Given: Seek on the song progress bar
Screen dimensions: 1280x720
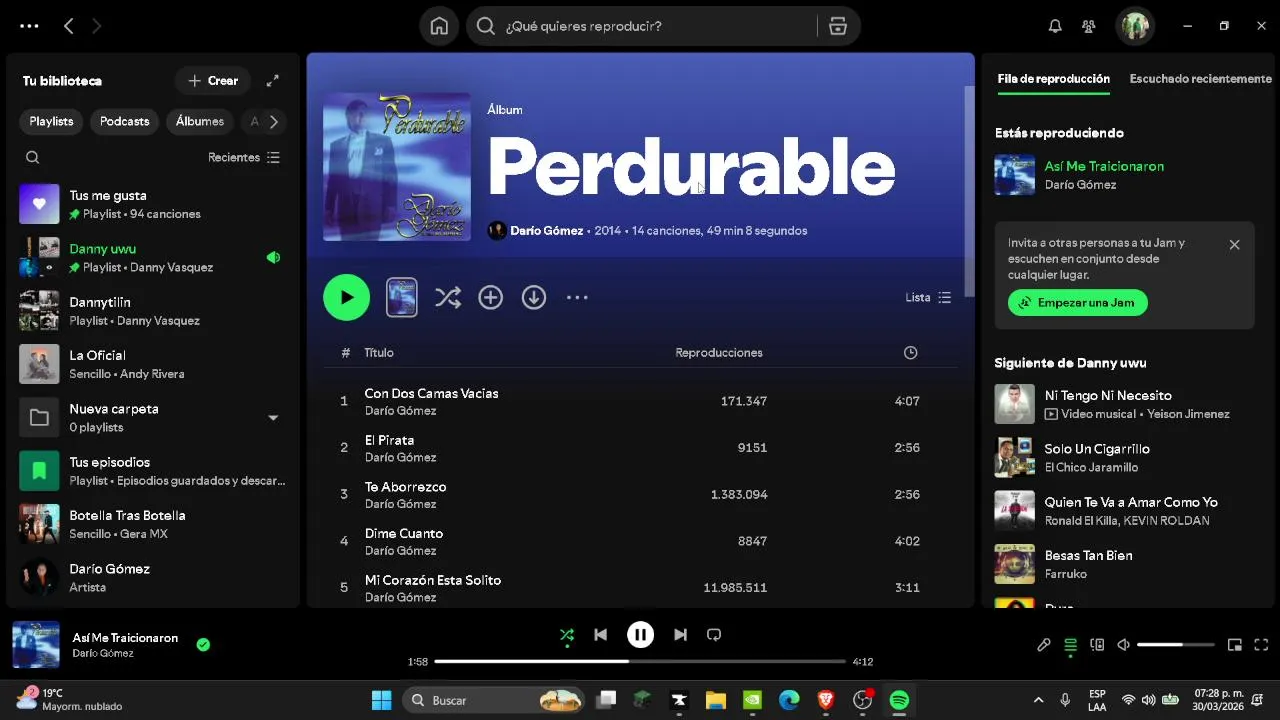Looking at the screenshot, I should click(x=640, y=661).
